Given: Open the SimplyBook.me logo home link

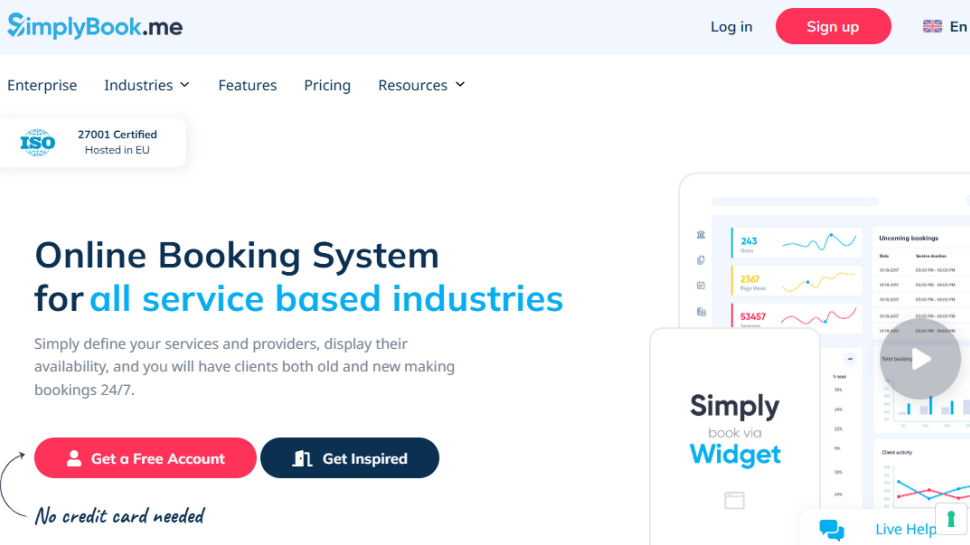Looking at the screenshot, I should click(95, 26).
